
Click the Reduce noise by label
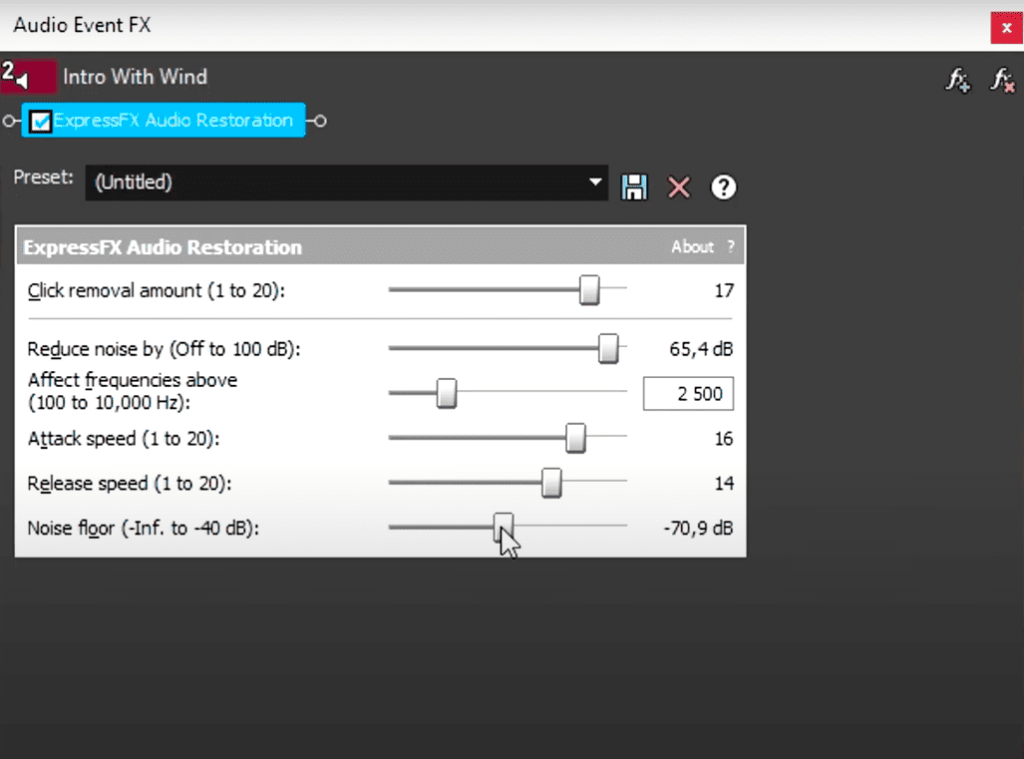click(x=164, y=349)
